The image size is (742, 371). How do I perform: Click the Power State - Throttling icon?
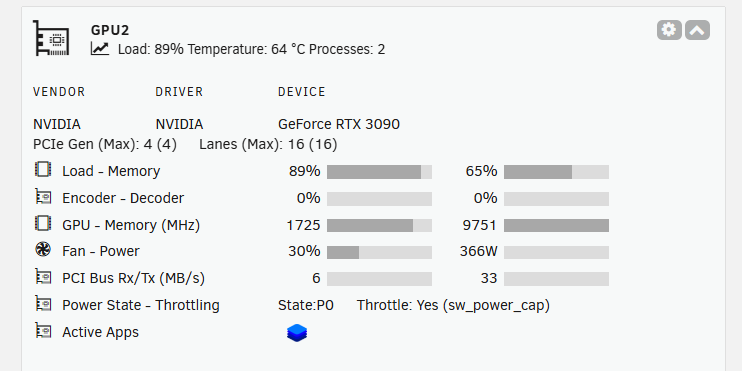click(x=43, y=303)
